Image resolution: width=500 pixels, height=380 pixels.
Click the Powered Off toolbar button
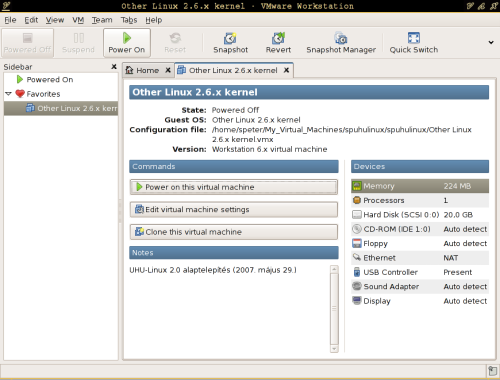(x=27, y=43)
